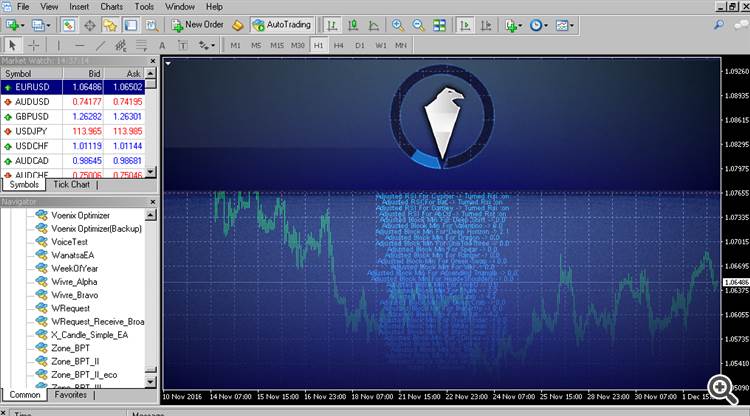Select the Trendline drawing tool
The image size is (750, 416).
100,45
